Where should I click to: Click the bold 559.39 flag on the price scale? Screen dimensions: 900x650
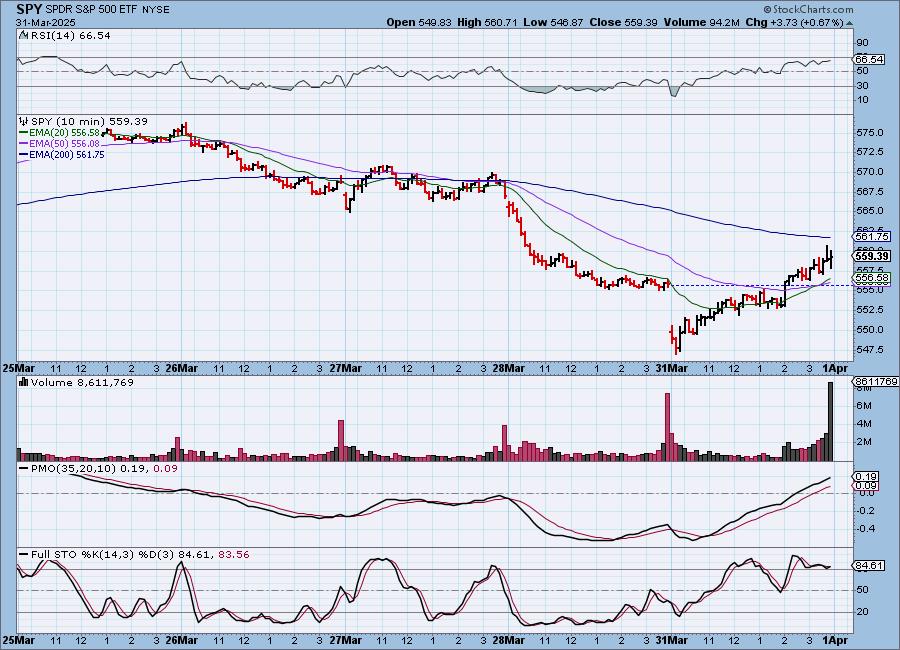click(872, 256)
